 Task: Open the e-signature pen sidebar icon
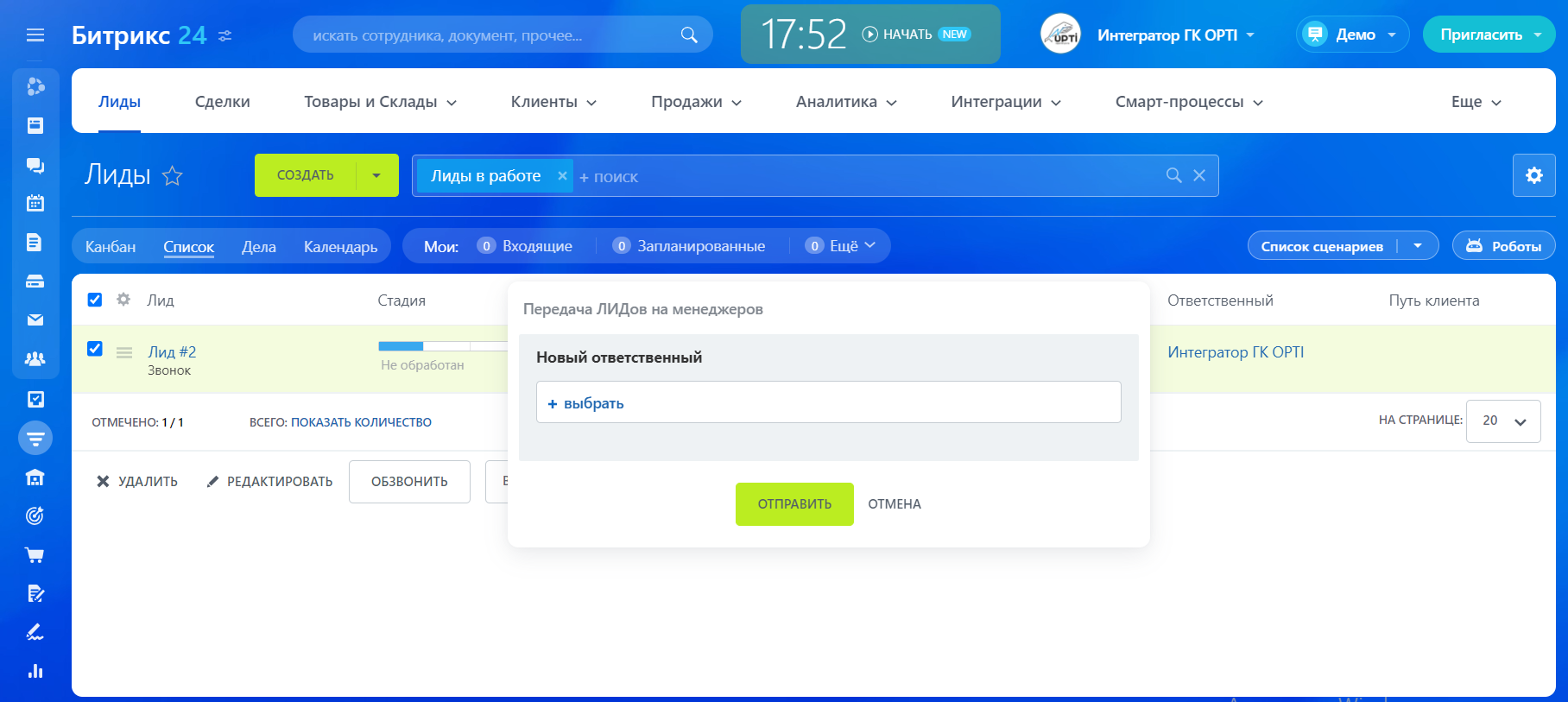pyautogui.click(x=35, y=633)
